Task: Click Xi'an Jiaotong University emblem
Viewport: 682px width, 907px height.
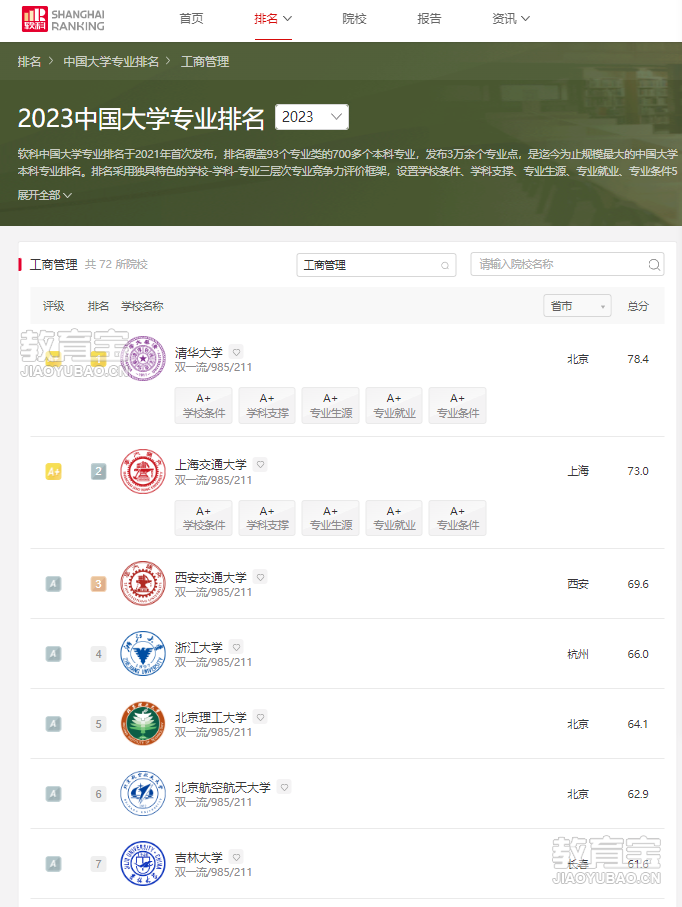Action: [x=143, y=584]
